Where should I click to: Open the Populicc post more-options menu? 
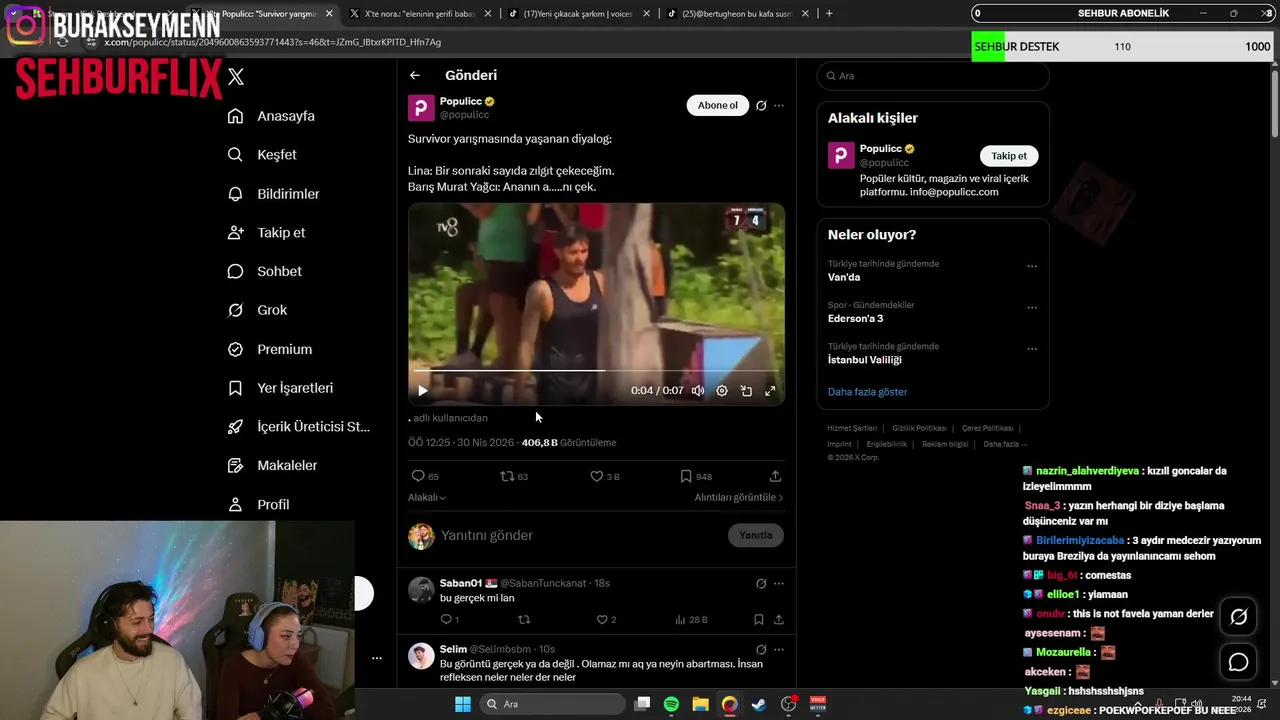tap(779, 106)
